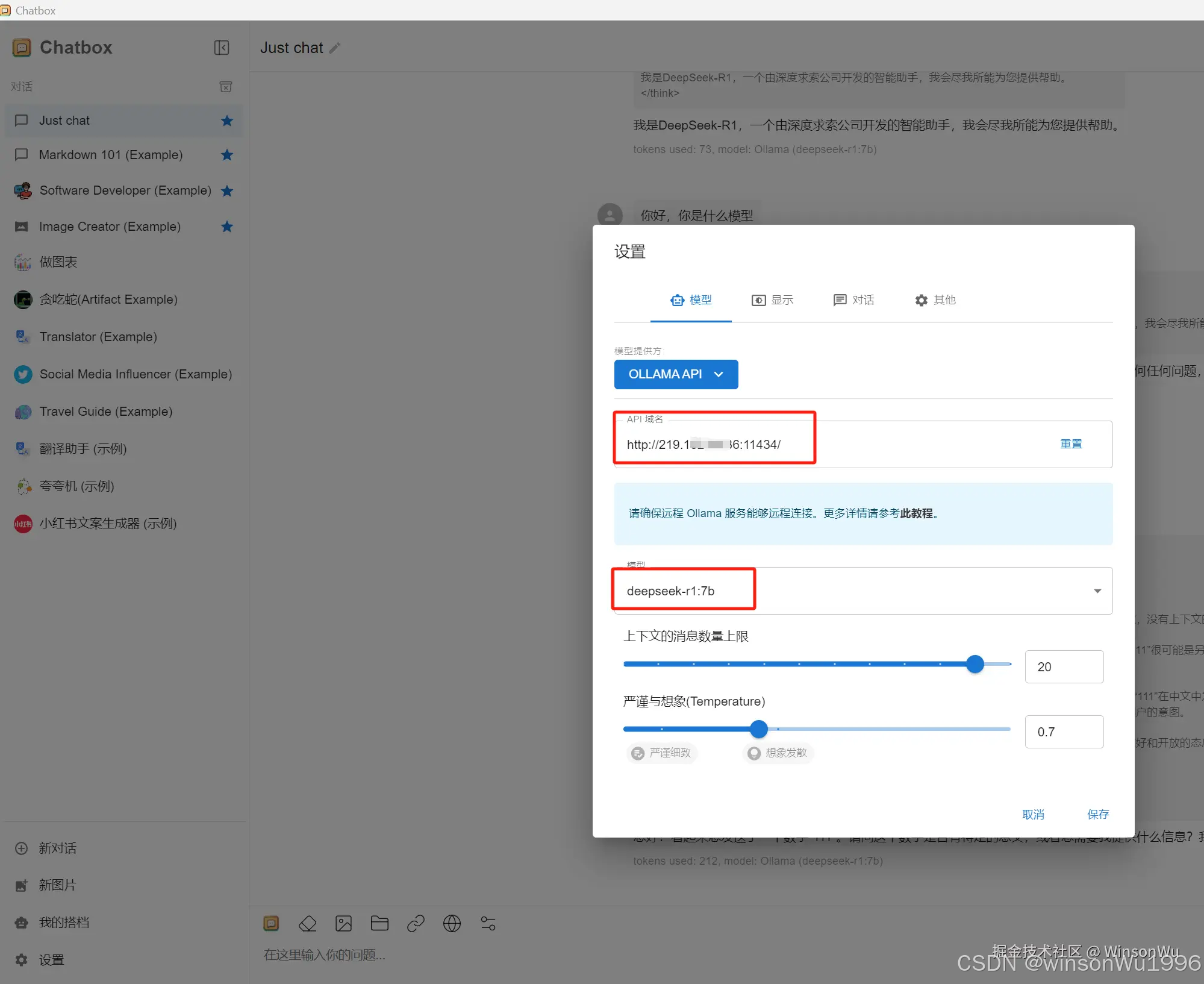Click the API 域名 input field
Viewport: 1204px width, 984px height.
pos(843,445)
